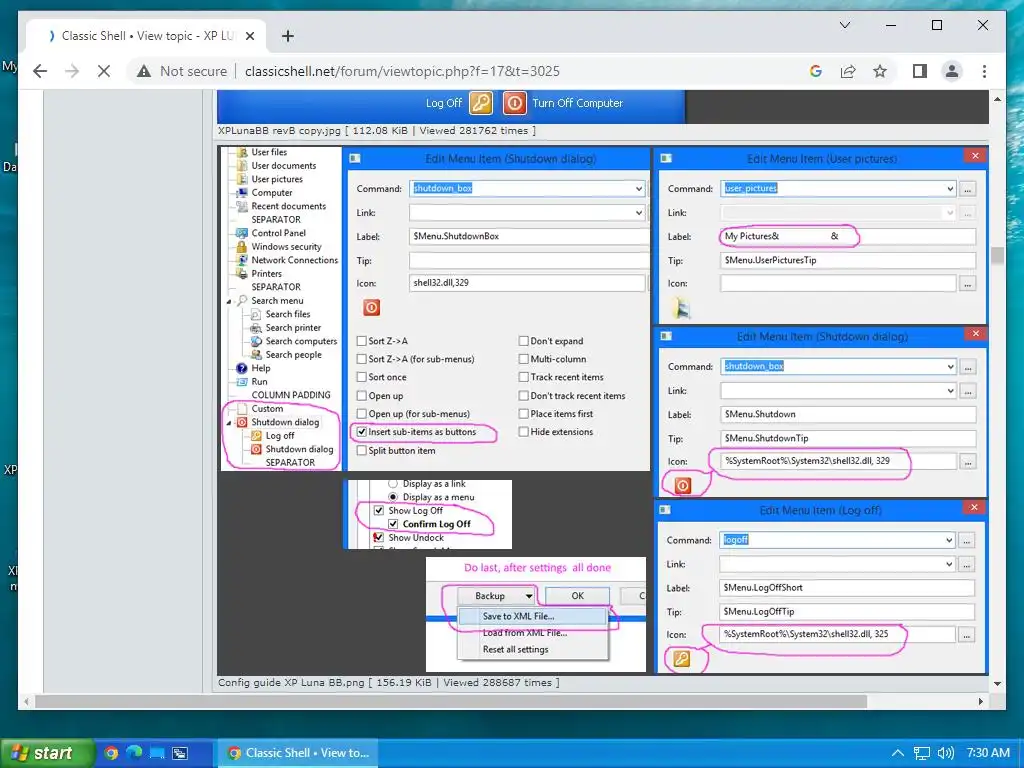The width and height of the screenshot is (1024, 768).
Task: Click the Classic Shell taskbar button
Action: (x=300, y=753)
